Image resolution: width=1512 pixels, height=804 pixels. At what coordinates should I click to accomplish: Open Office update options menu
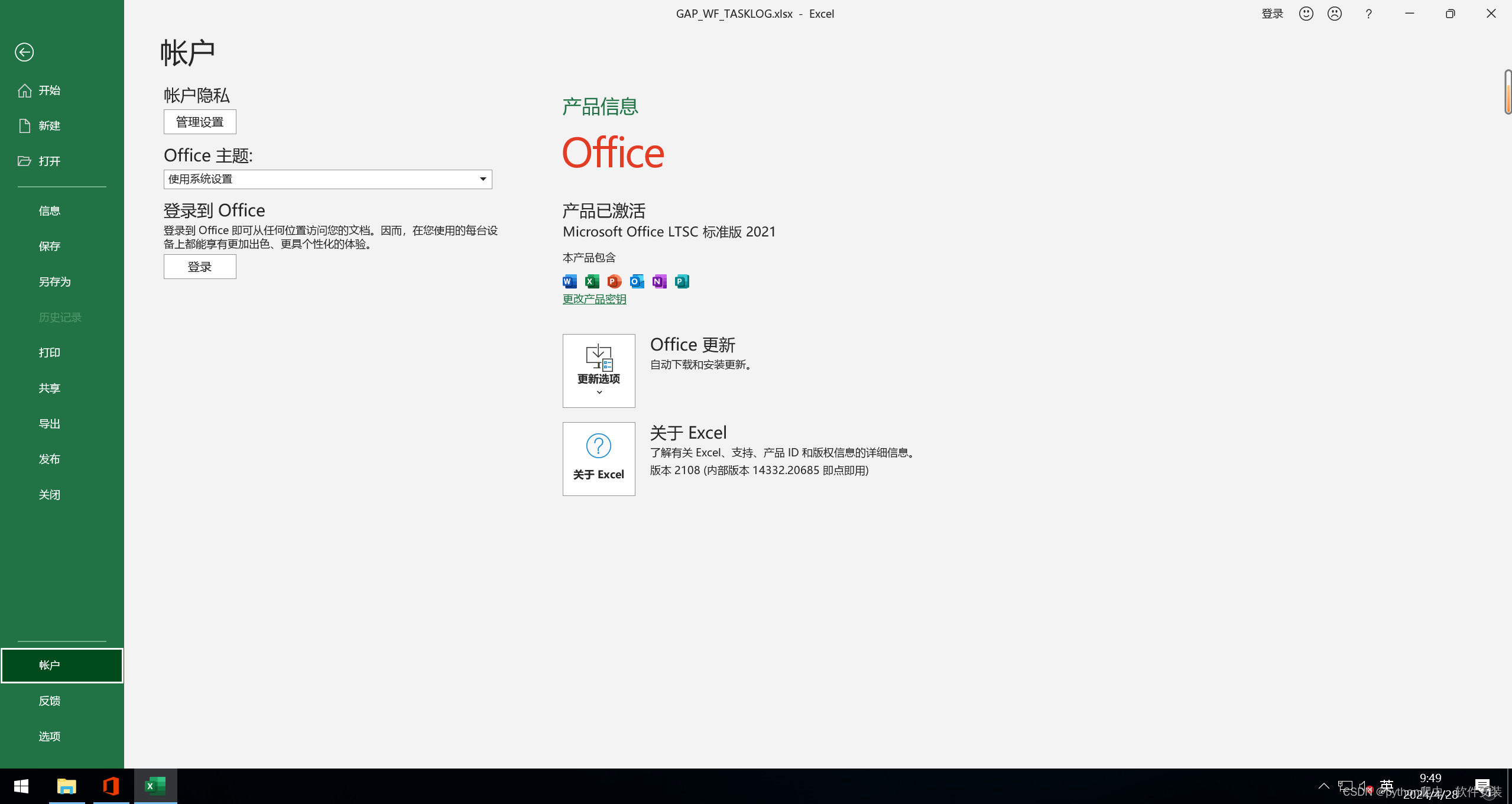click(598, 370)
